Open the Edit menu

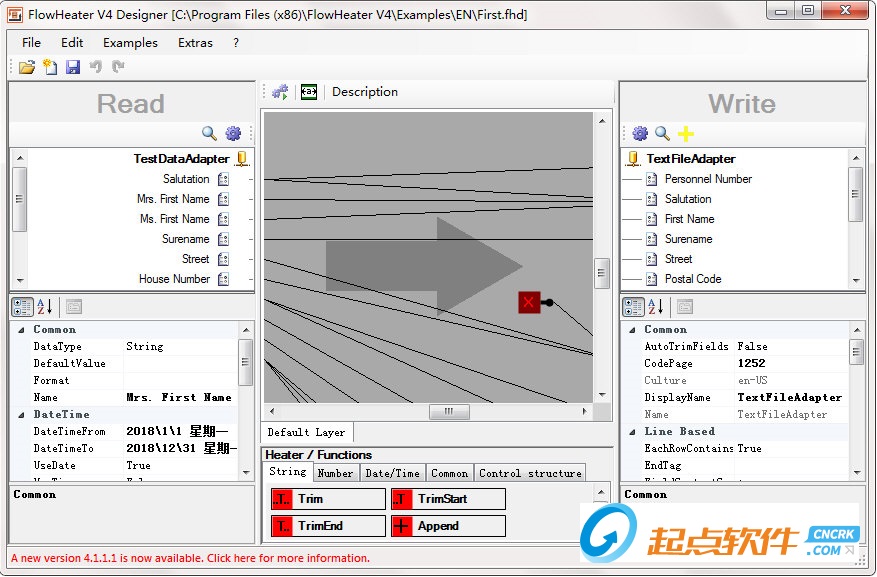(x=72, y=42)
